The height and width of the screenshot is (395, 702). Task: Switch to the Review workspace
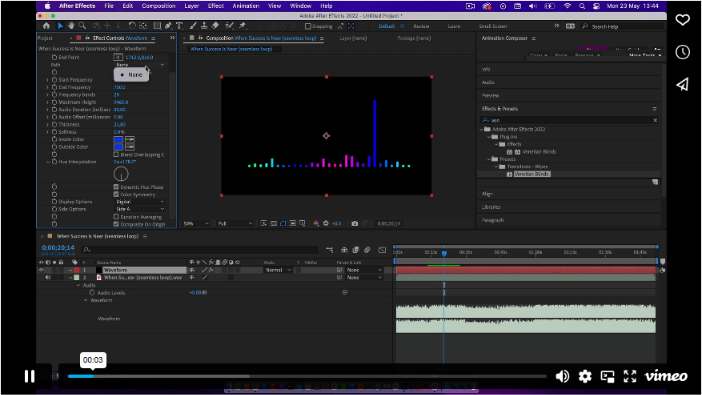[421, 26]
